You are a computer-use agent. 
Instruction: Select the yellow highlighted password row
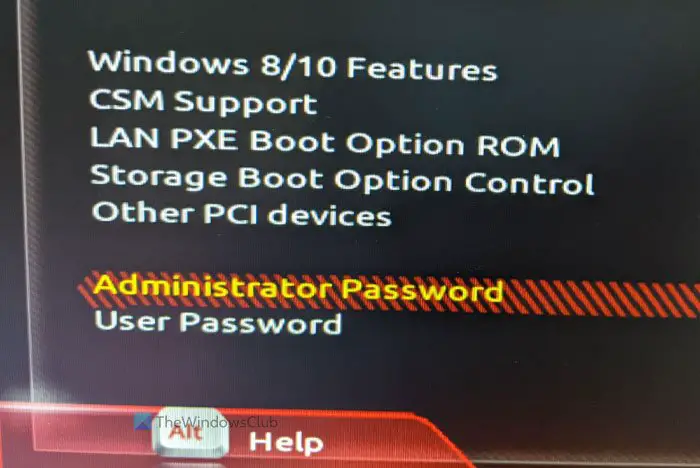(388, 290)
